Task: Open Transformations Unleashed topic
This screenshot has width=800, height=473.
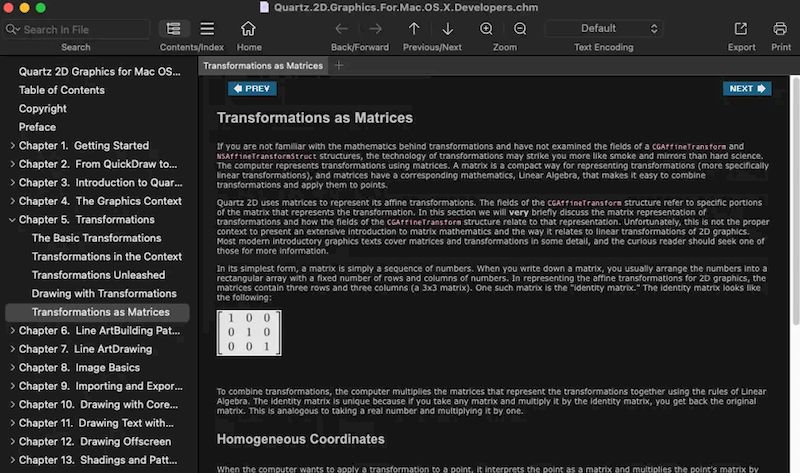Action: pyautogui.click(x=98, y=275)
